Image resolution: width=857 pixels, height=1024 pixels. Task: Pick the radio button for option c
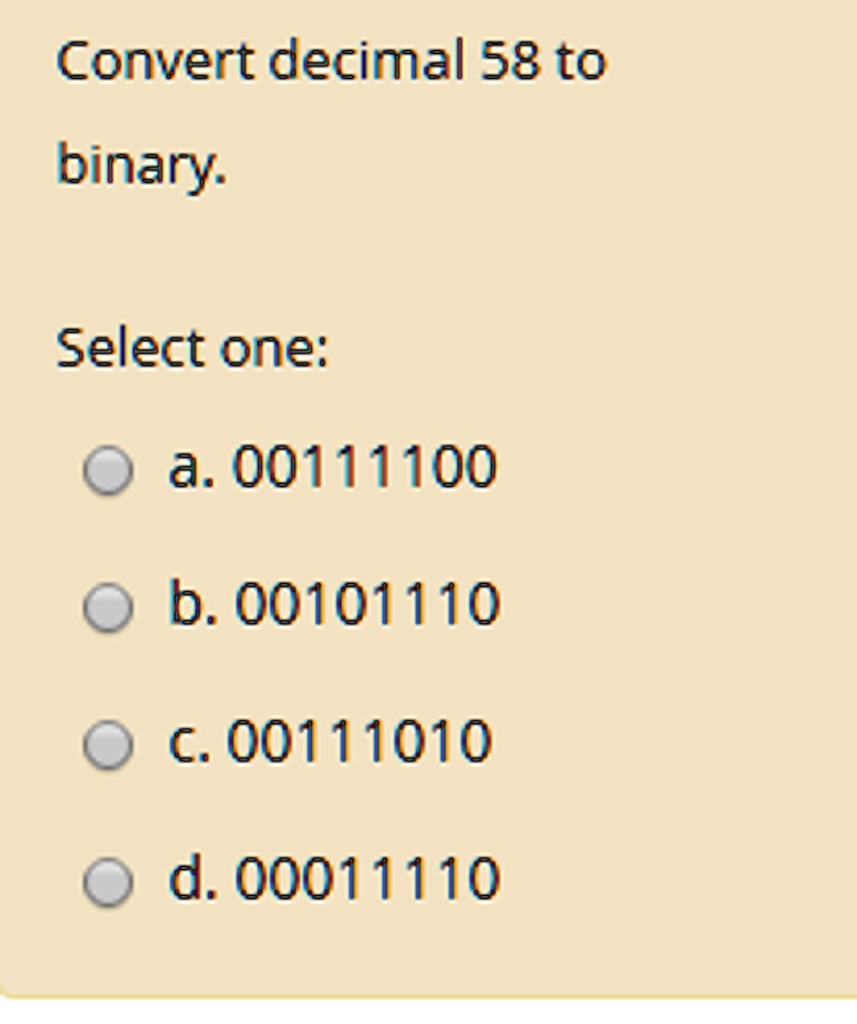click(x=108, y=745)
